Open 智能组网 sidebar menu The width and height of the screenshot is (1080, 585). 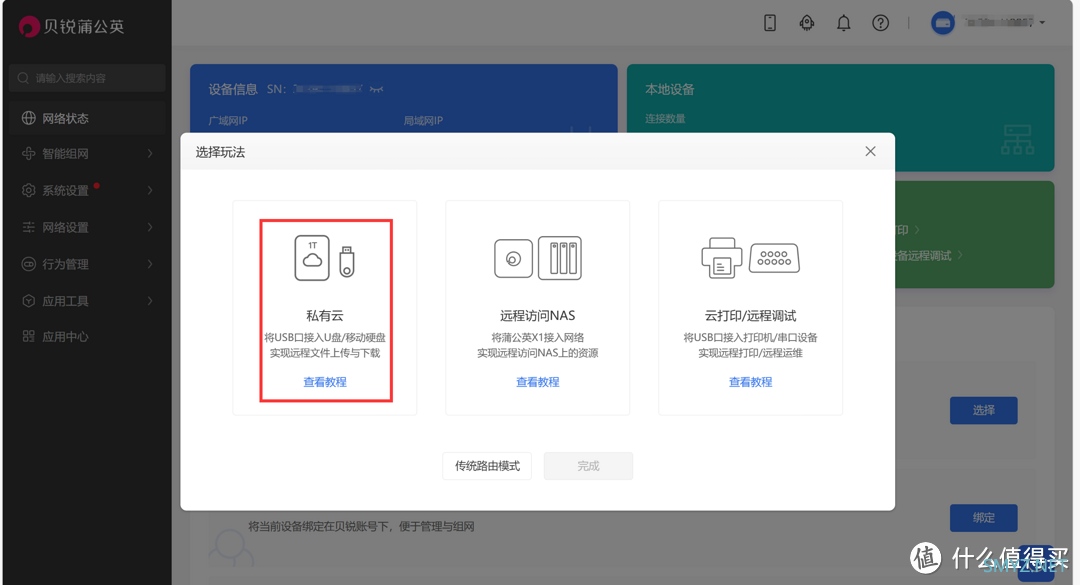pyautogui.click(x=87, y=154)
